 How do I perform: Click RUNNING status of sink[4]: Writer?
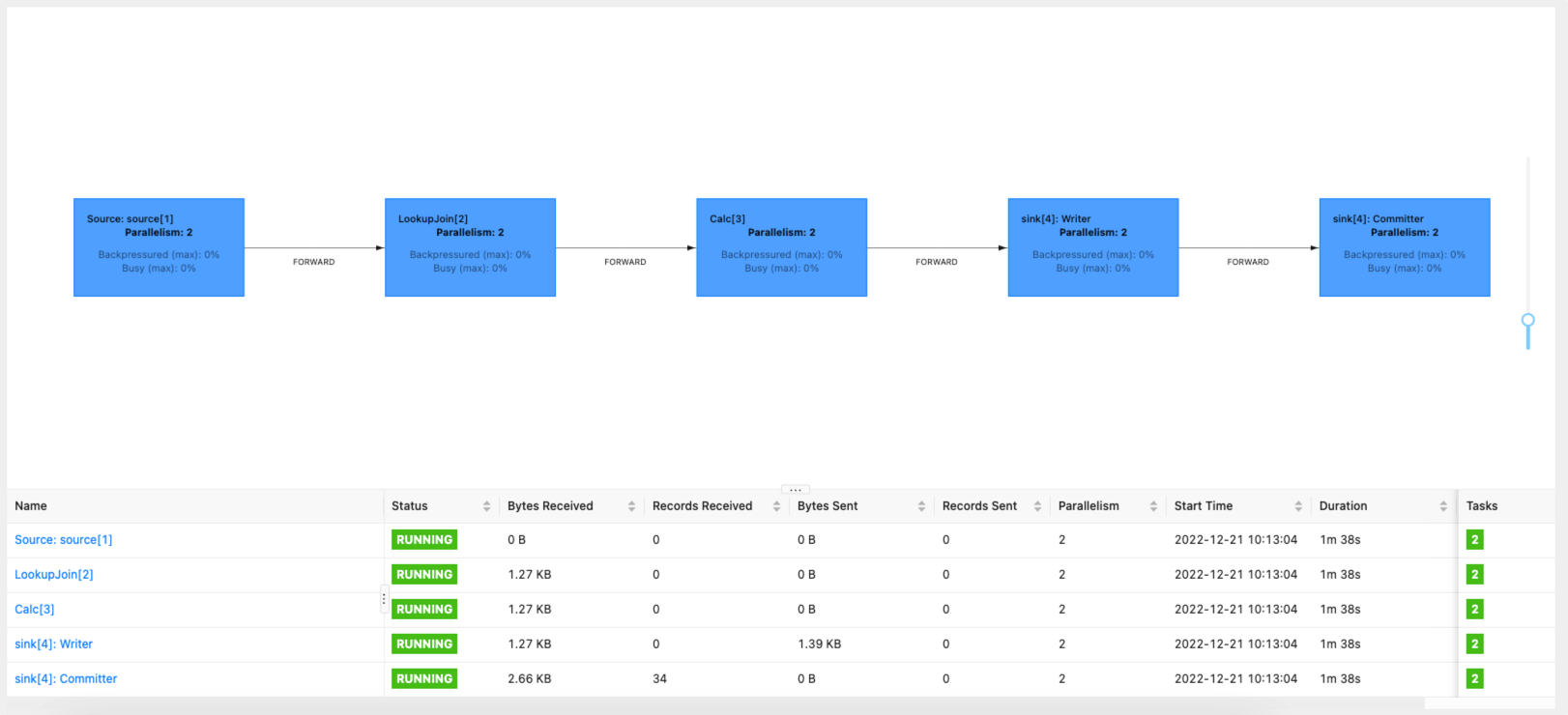[x=424, y=644]
